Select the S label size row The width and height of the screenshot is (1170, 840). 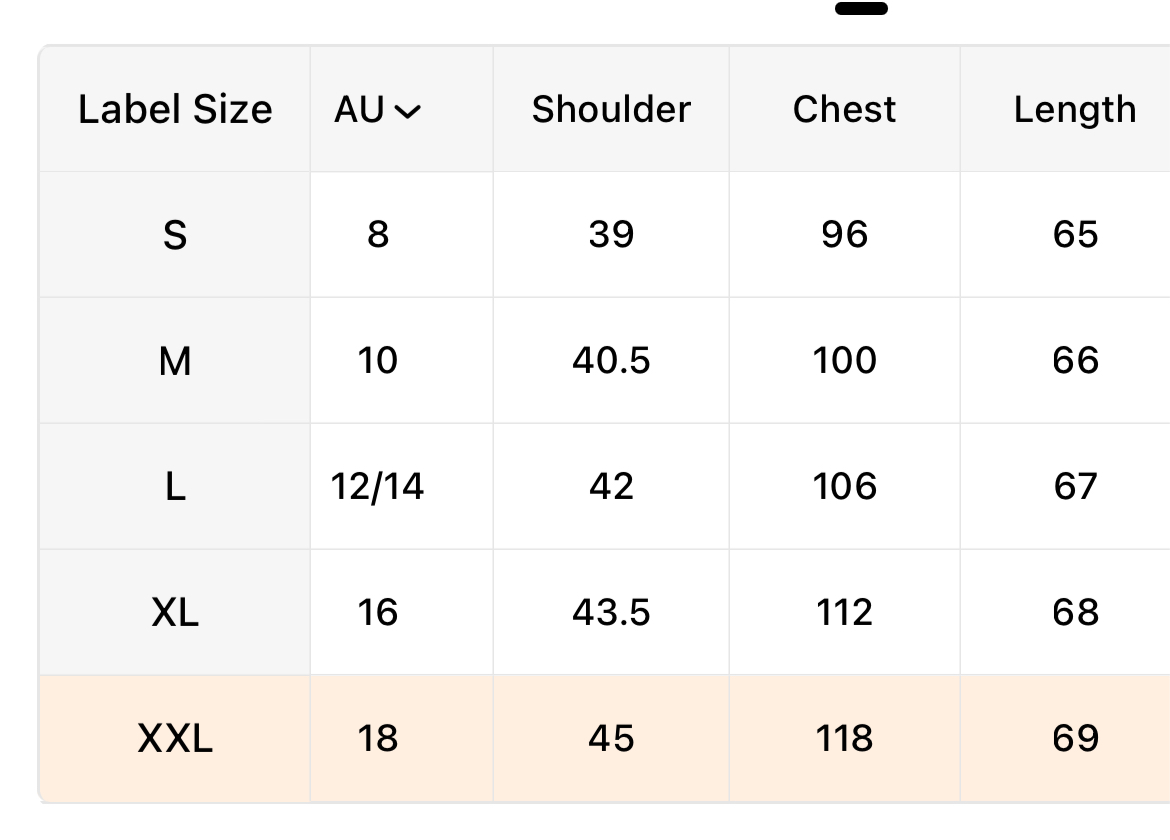(175, 235)
